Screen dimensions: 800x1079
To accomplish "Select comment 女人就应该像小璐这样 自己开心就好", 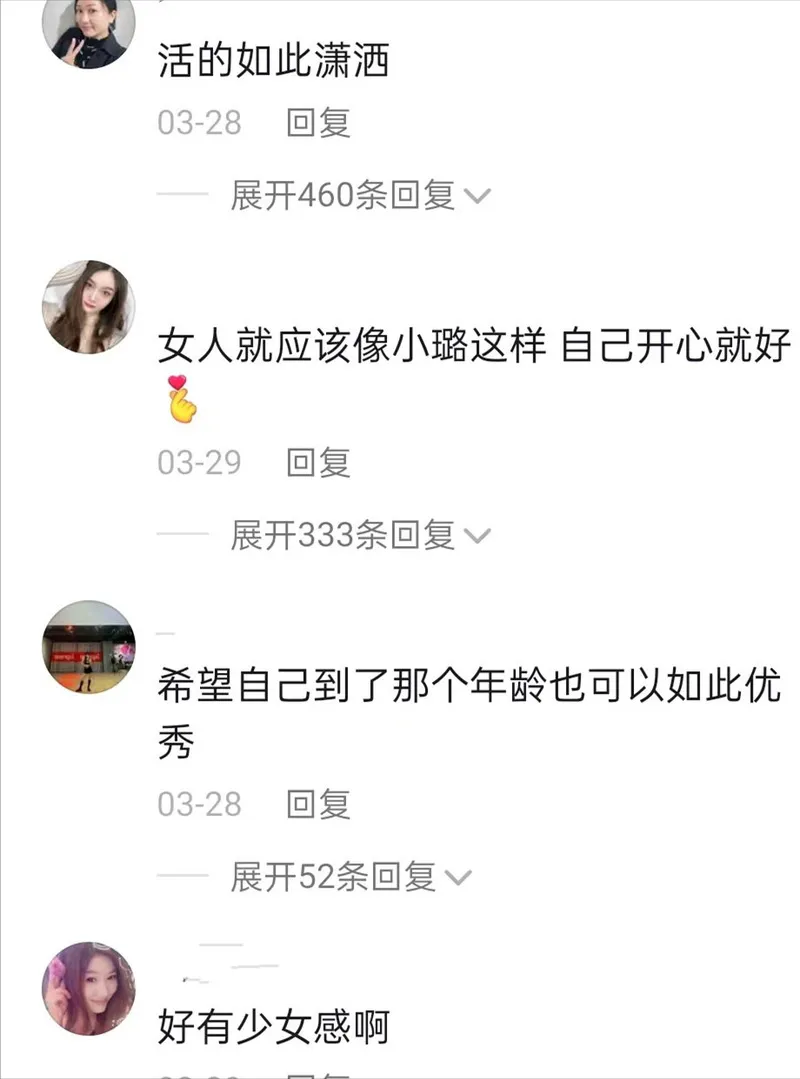I will 475,374.
